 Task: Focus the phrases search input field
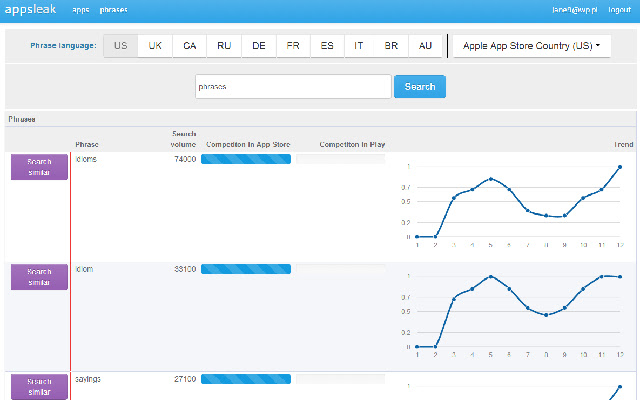[x=293, y=87]
